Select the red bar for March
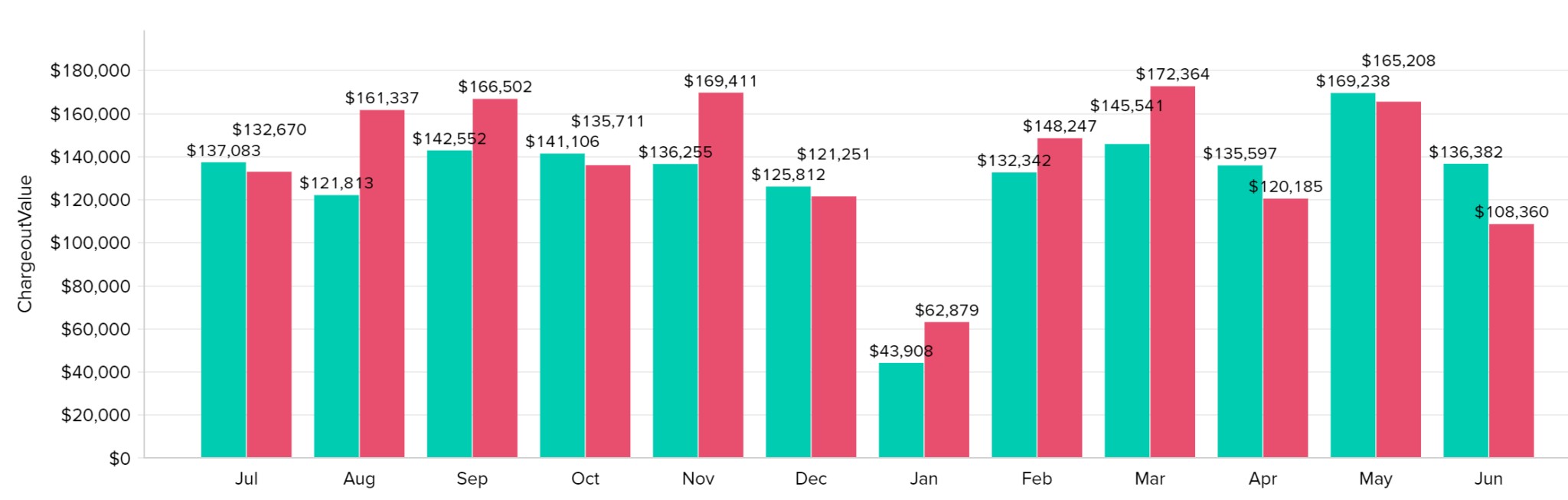The image size is (1568, 500). [x=1172, y=272]
